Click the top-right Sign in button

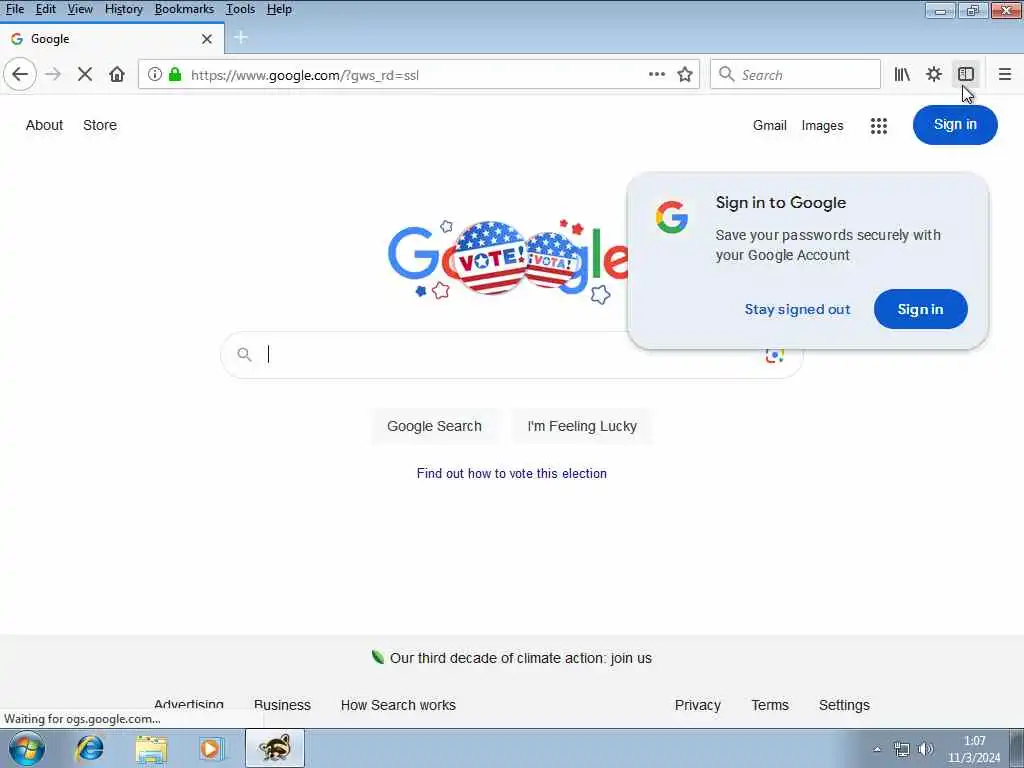pos(955,125)
